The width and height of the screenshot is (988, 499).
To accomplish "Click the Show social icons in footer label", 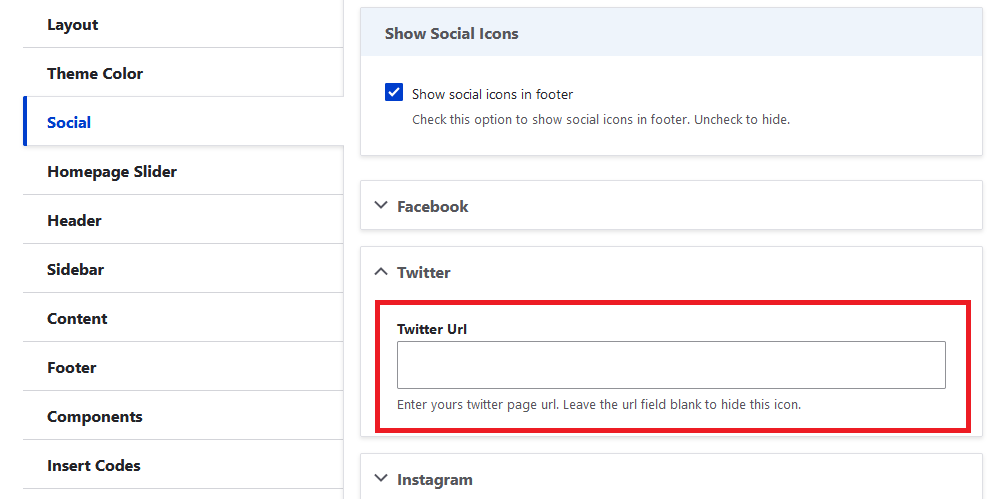I will 493,95.
